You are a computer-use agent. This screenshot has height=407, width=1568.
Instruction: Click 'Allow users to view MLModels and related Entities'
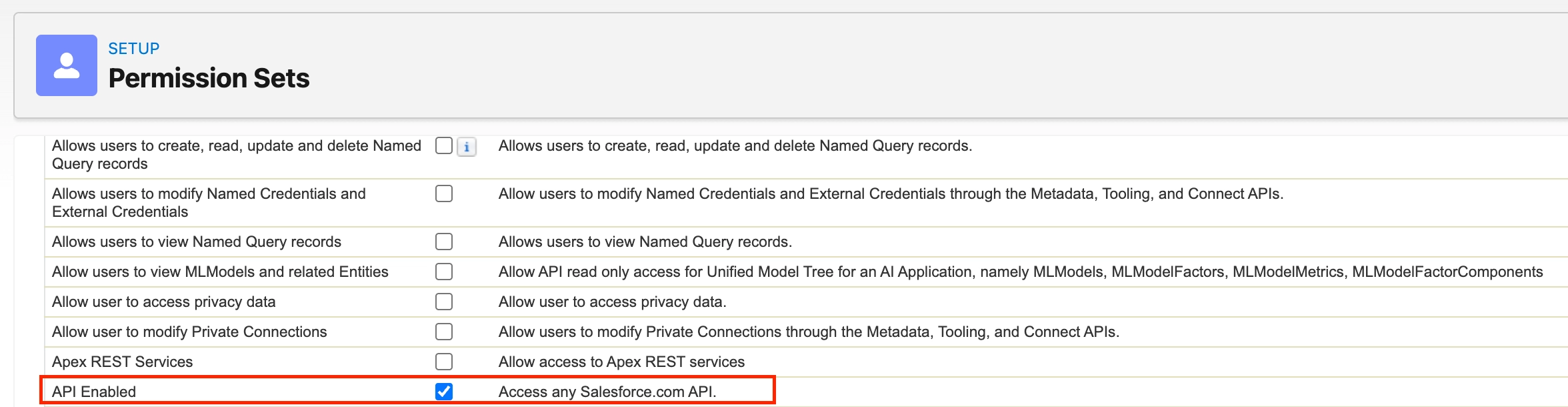pyautogui.click(x=220, y=272)
